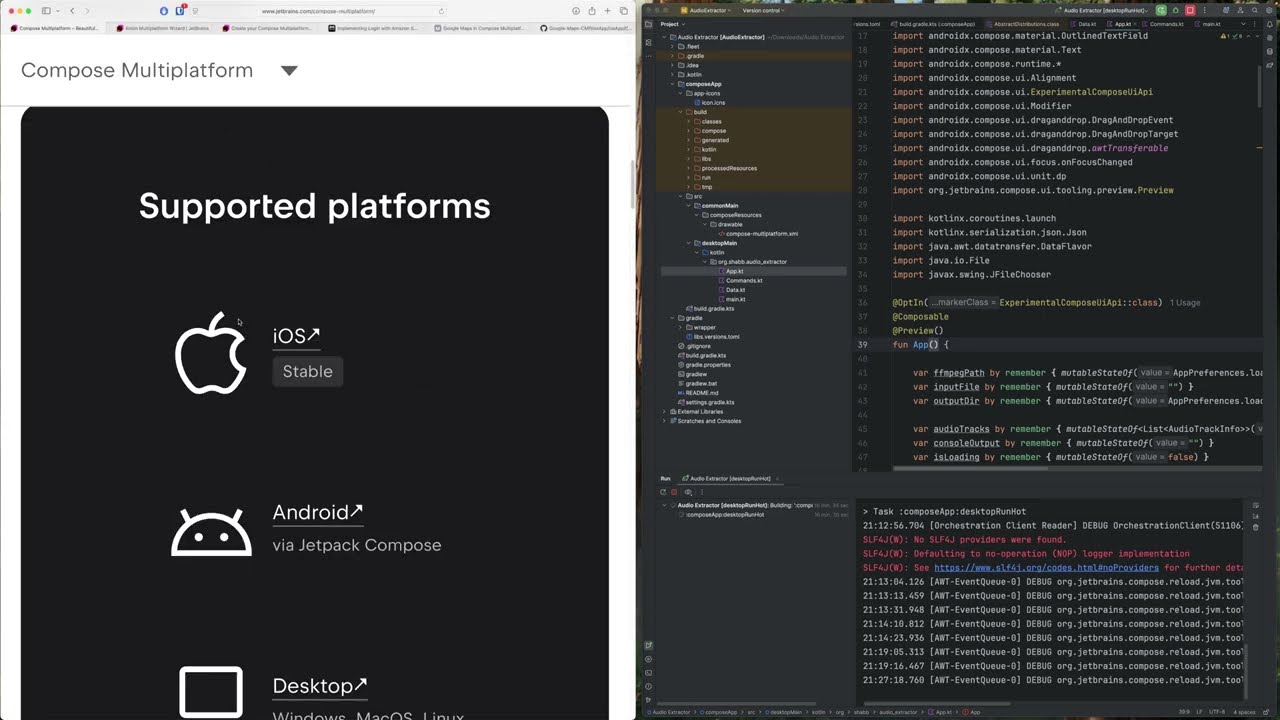Viewport: 1280px width, 720px height.
Task: Open the Project tool window icon
Action: point(648,24)
